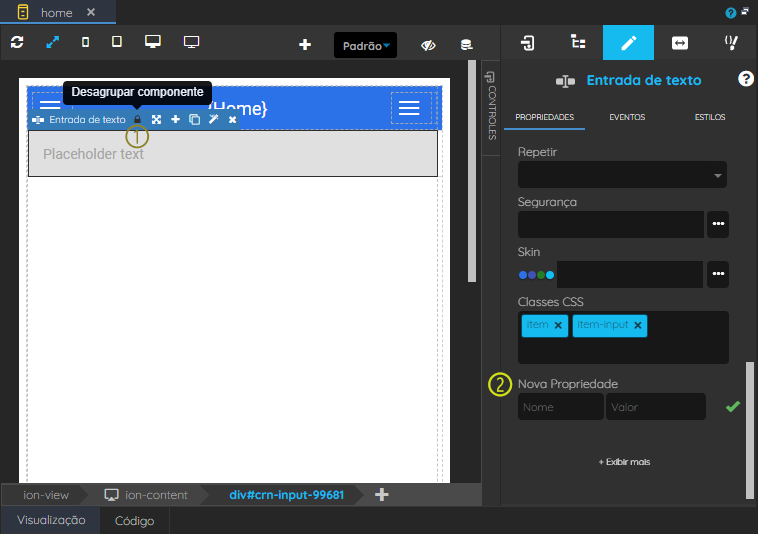Viewport: 758px width, 534px height.
Task: Click the properties panel vertical scrollbar
Action: pos(750,430)
